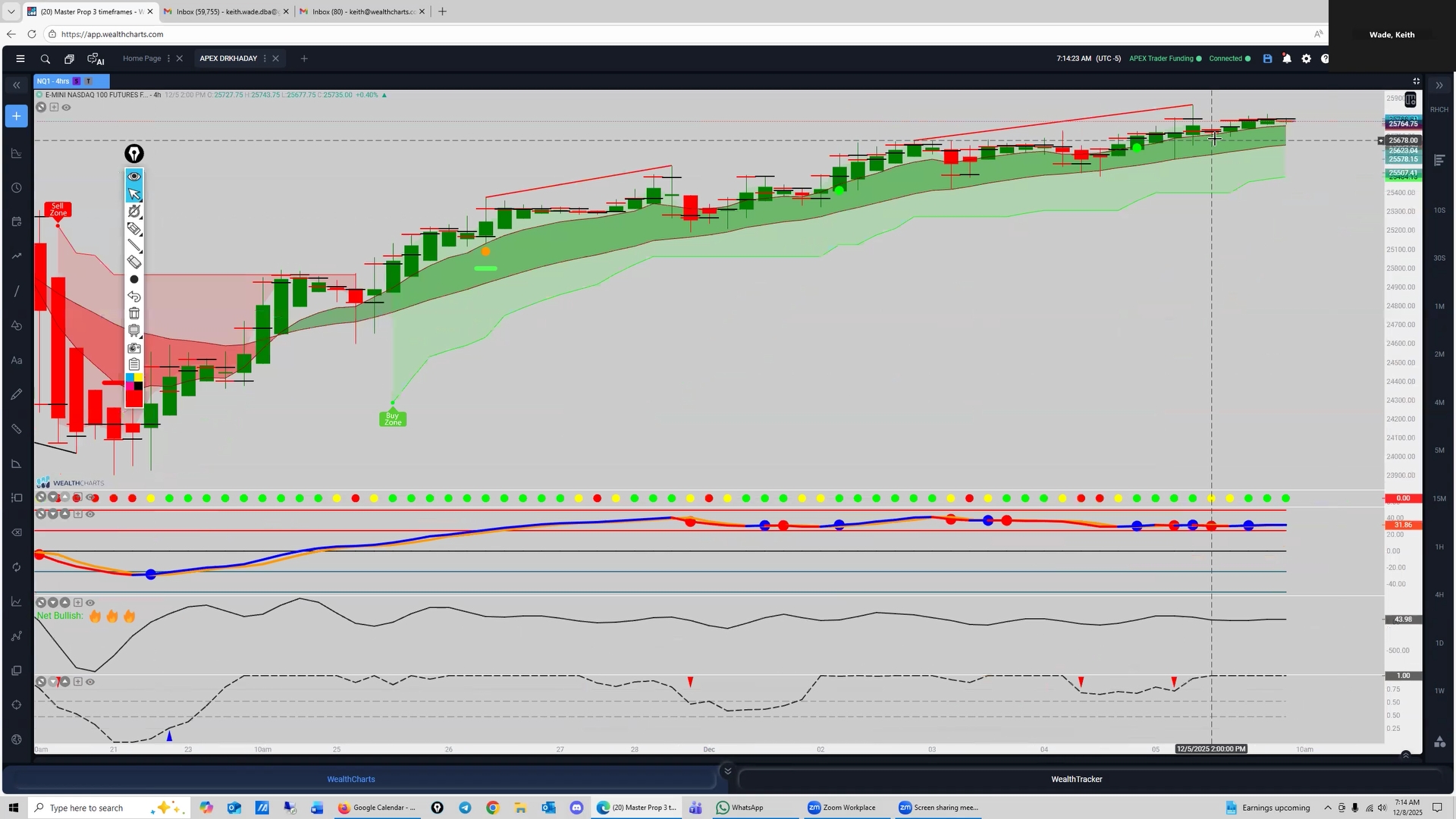Open the workspace settings gear

(1306, 59)
